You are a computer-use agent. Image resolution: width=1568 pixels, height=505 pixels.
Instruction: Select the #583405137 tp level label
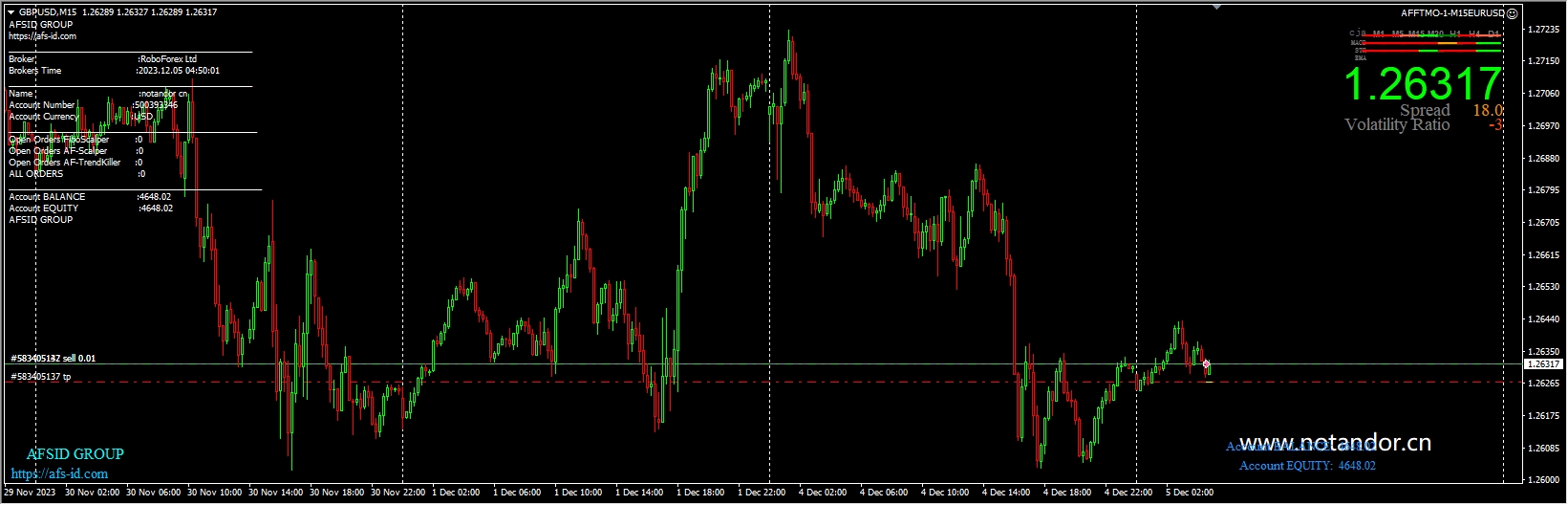[40, 377]
